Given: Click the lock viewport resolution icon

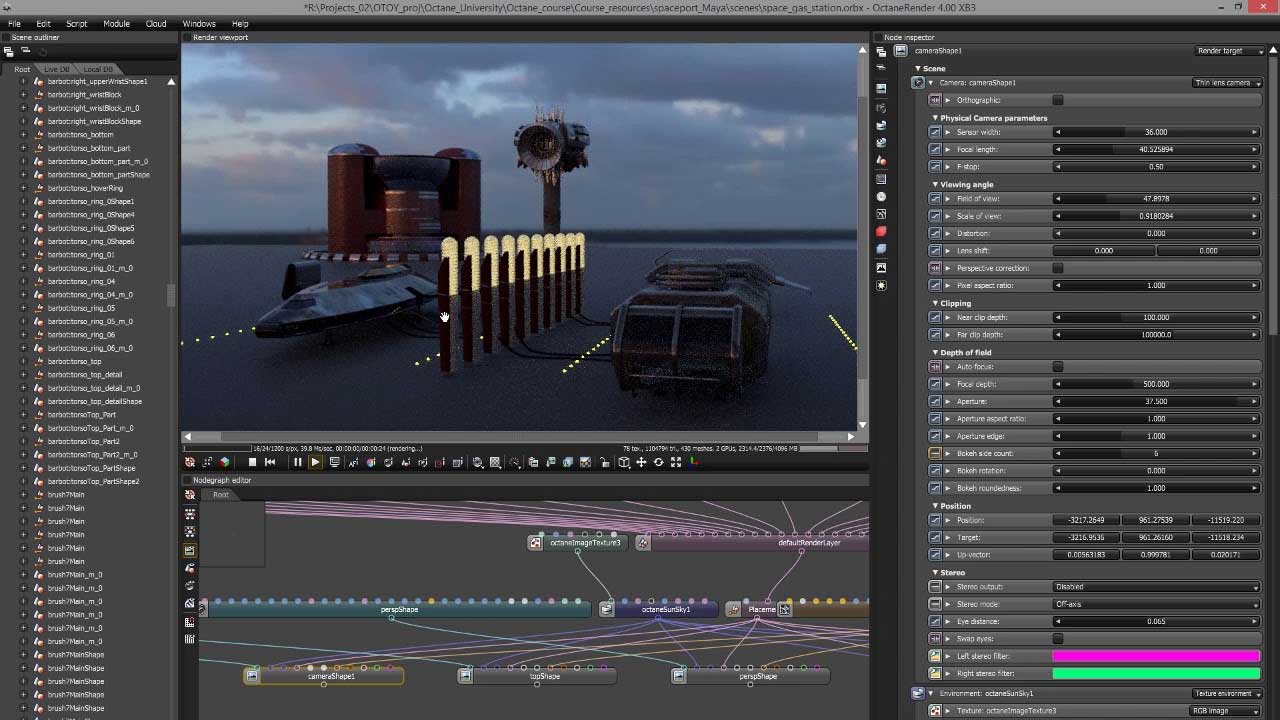Looking at the screenshot, I should [606, 462].
